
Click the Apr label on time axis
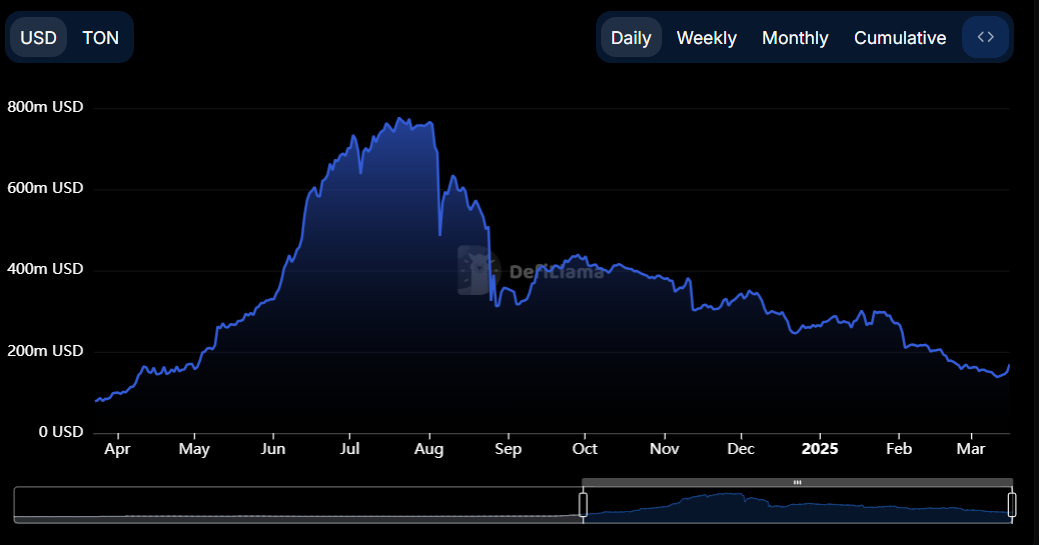point(117,450)
